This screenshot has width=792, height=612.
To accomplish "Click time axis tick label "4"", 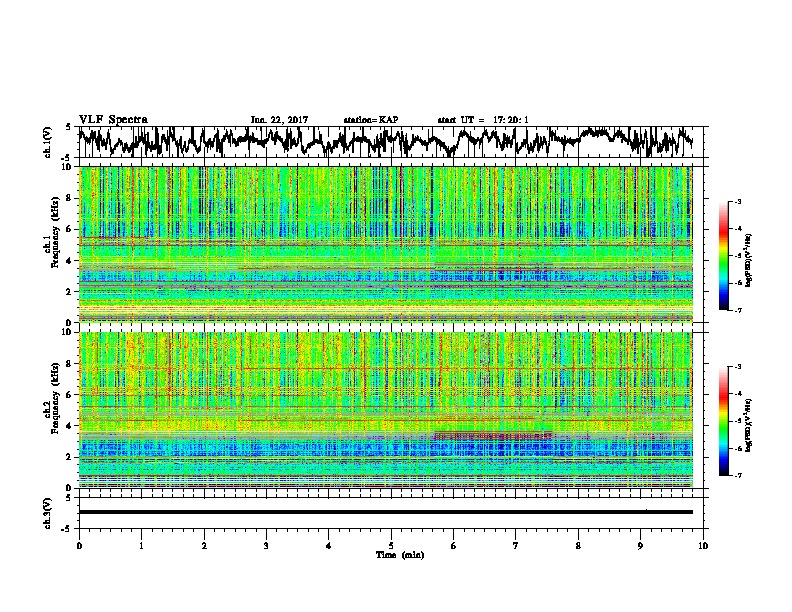I will [329, 545].
